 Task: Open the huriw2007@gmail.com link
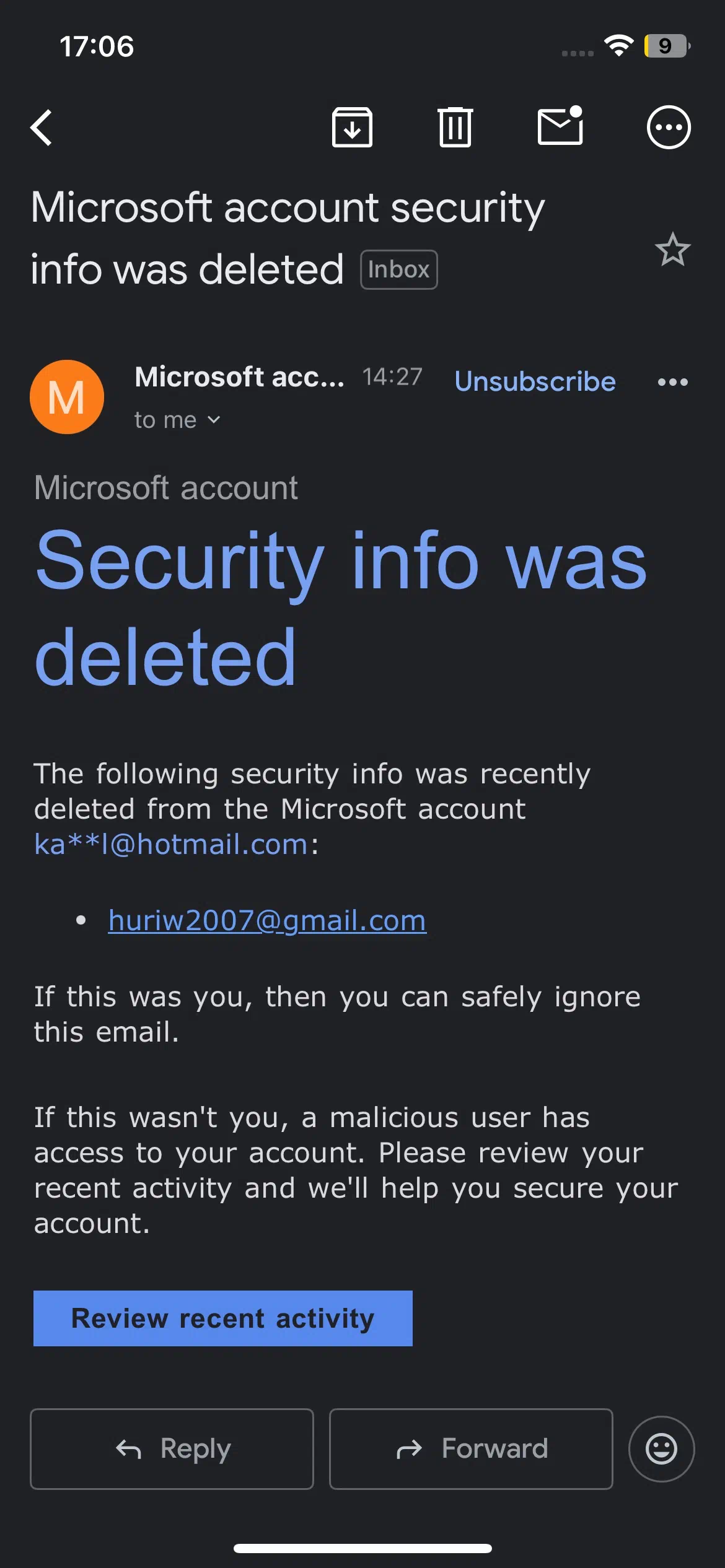[x=267, y=920]
